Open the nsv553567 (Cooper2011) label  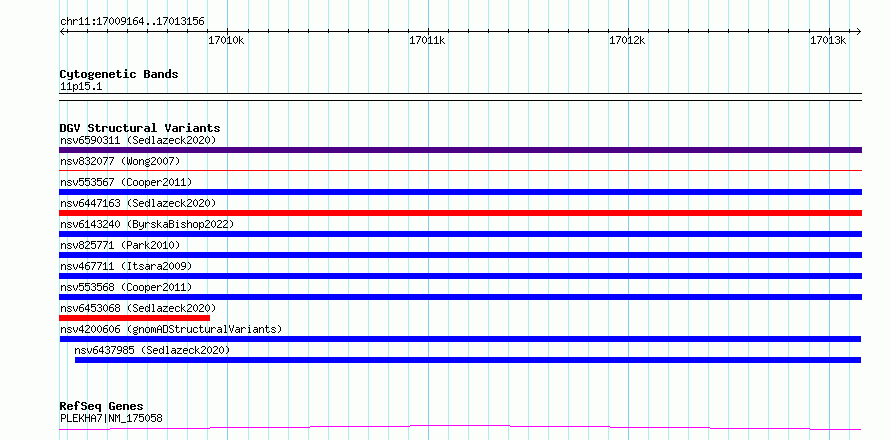coord(126,182)
